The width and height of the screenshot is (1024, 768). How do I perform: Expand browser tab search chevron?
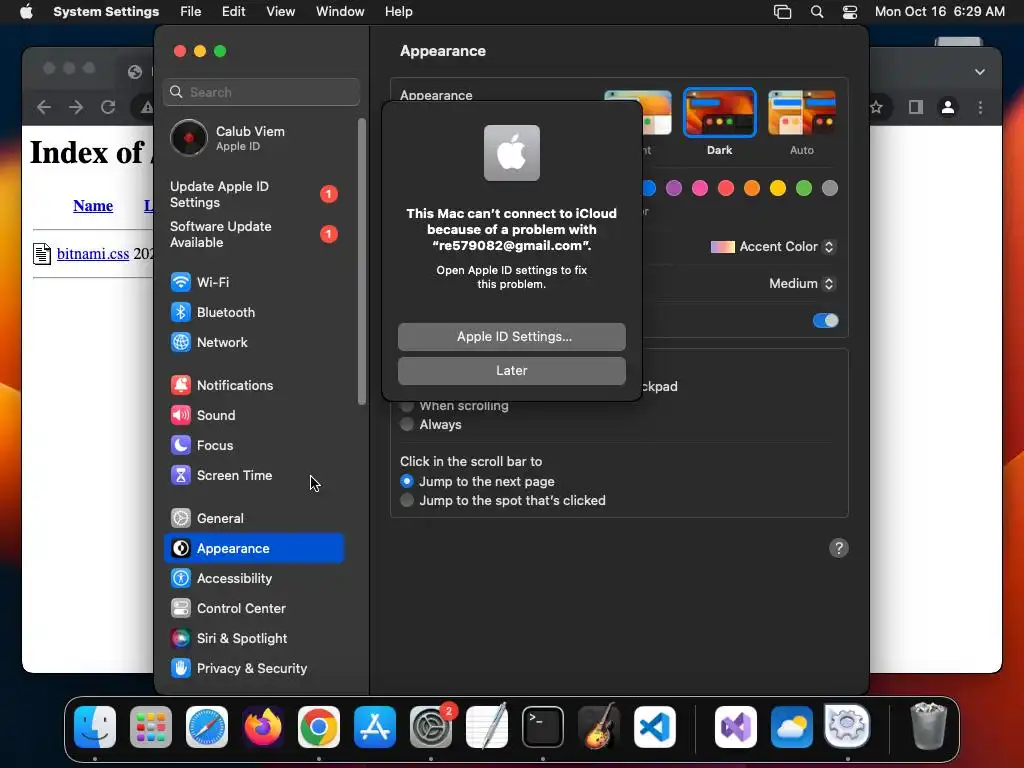tap(980, 72)
